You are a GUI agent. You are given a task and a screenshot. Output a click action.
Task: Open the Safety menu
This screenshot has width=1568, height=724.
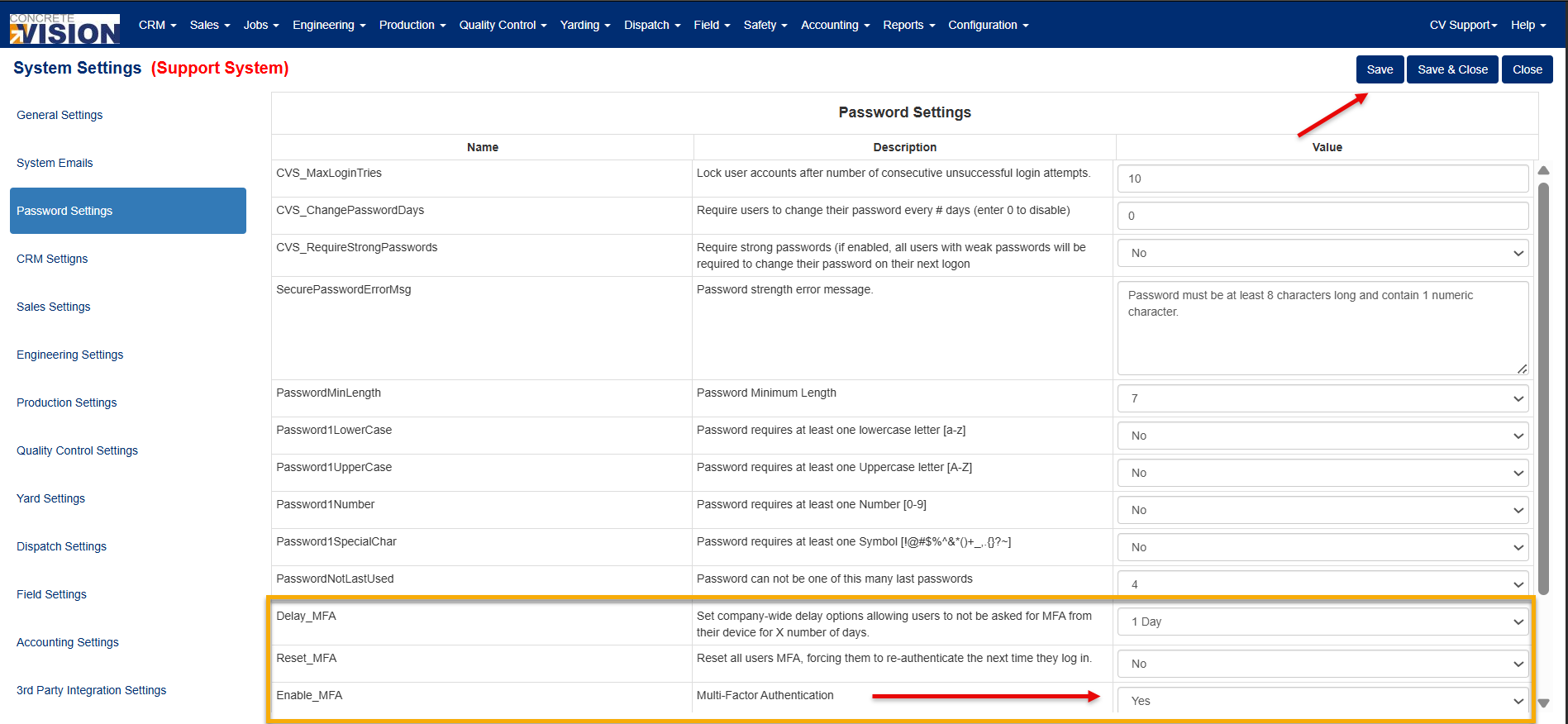(x=765, y=25)
